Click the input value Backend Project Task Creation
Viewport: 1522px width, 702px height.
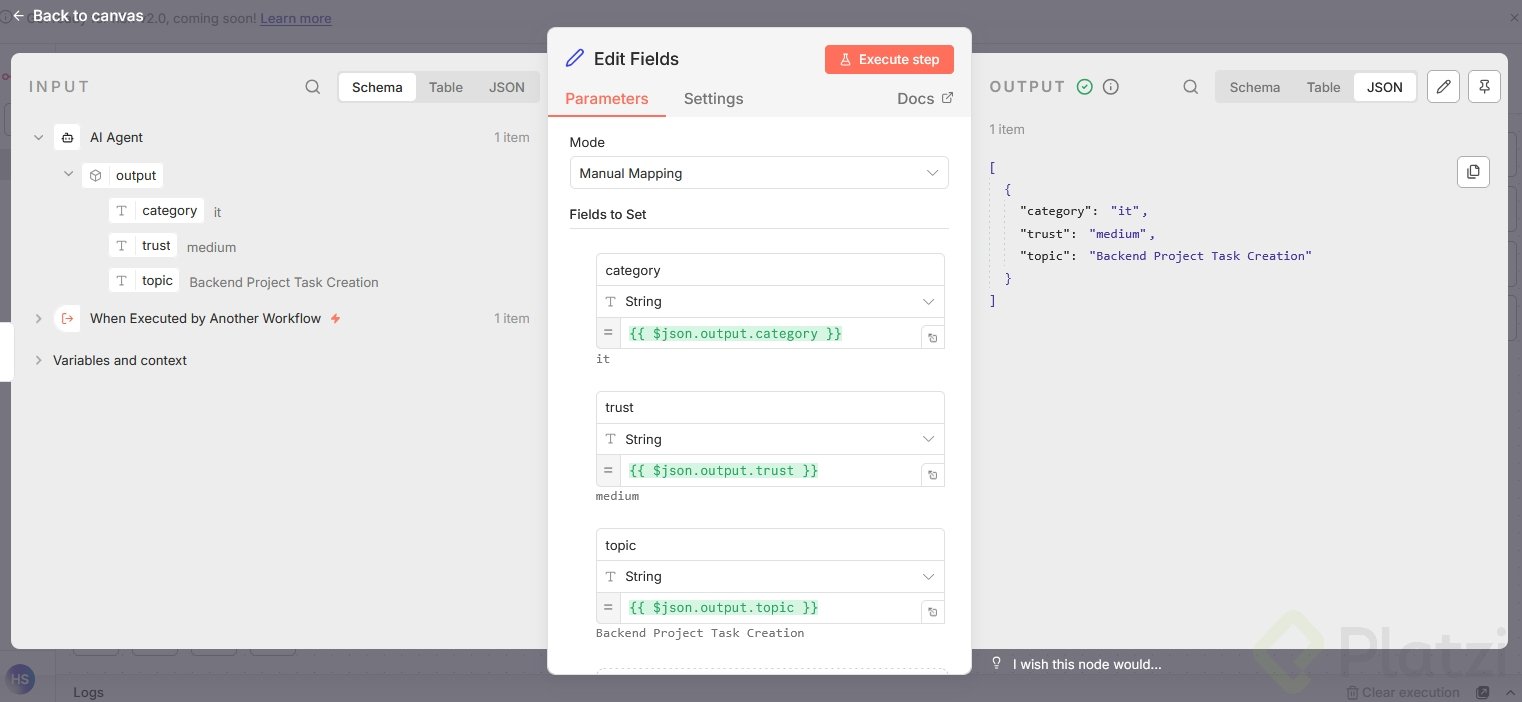(284, 283)
